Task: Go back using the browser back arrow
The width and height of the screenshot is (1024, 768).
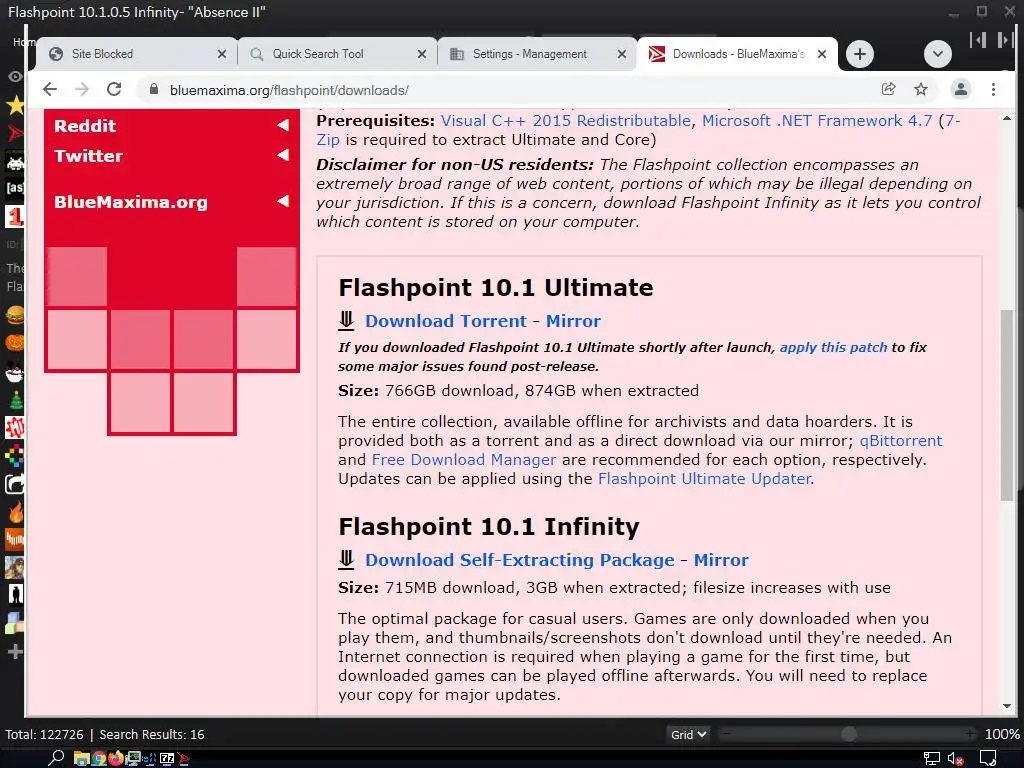Action: pos(50,89)
